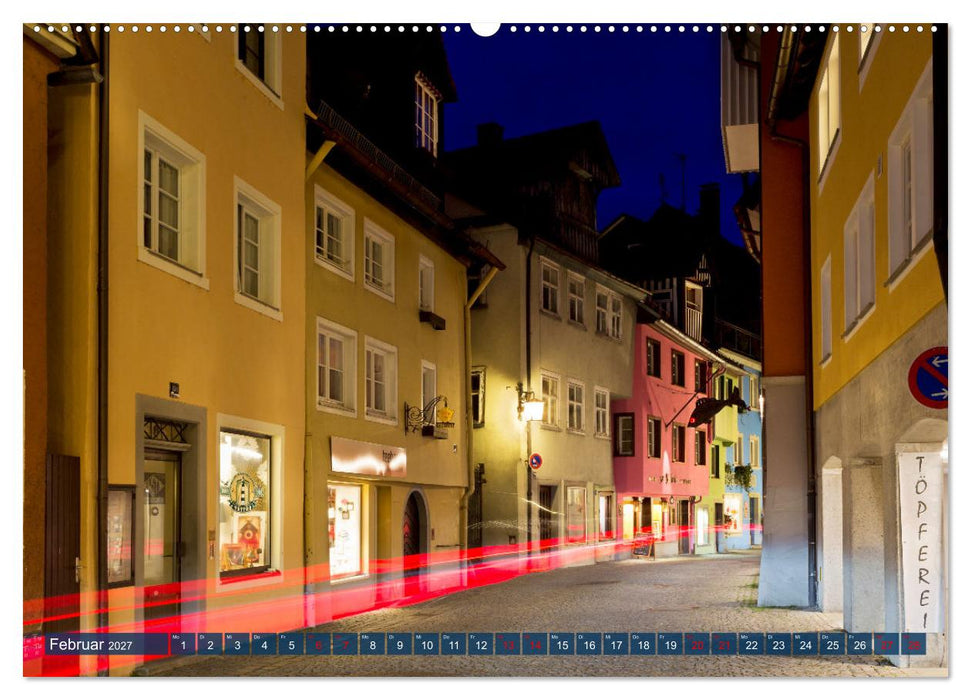This screenshot has height=700, width=971.
Task: Choose red weekend day 21
Action: pyautogui.click(x=724, y=644)
